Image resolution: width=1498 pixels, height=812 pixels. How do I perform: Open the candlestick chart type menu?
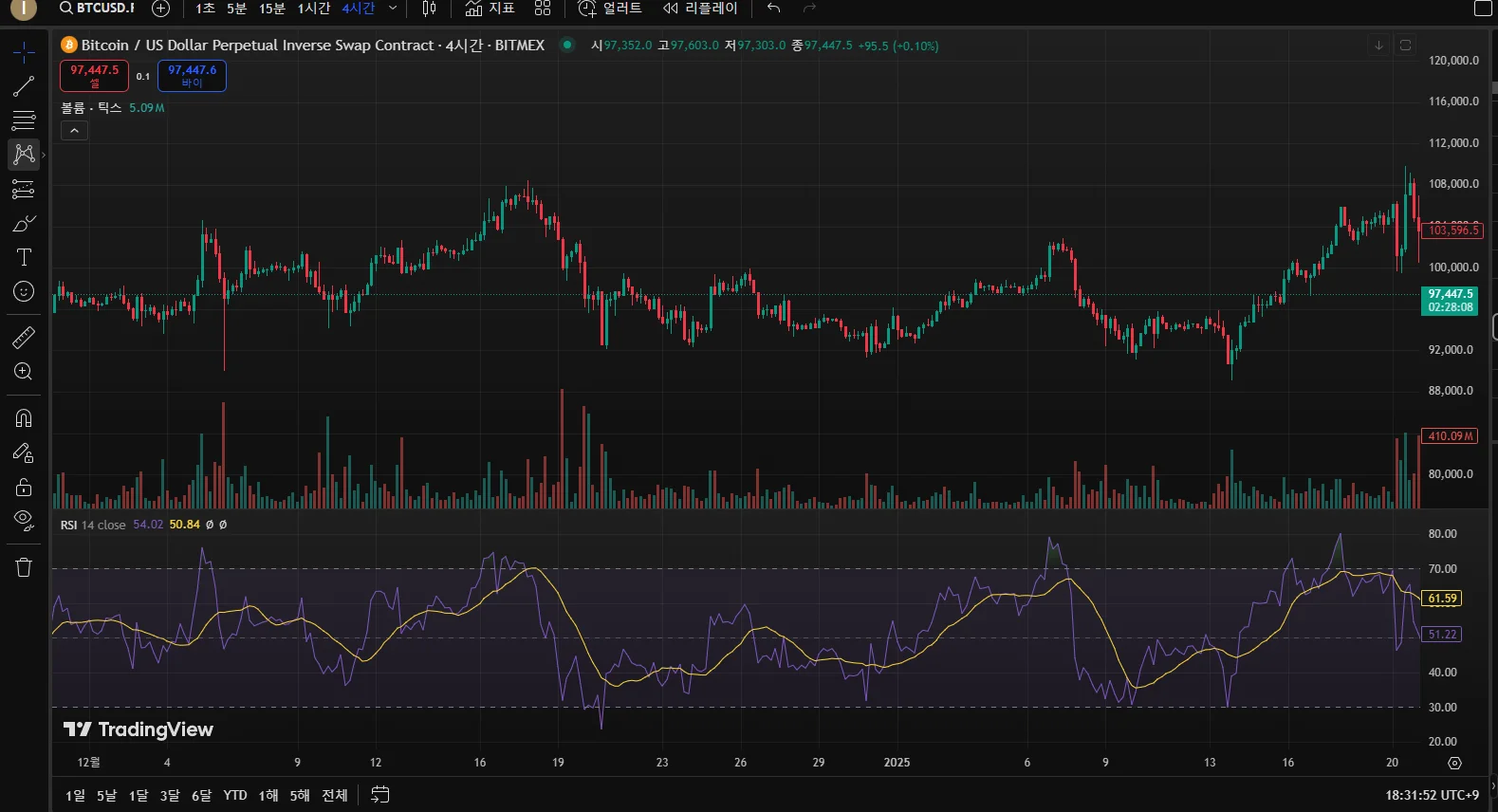(x=429, y=9)
